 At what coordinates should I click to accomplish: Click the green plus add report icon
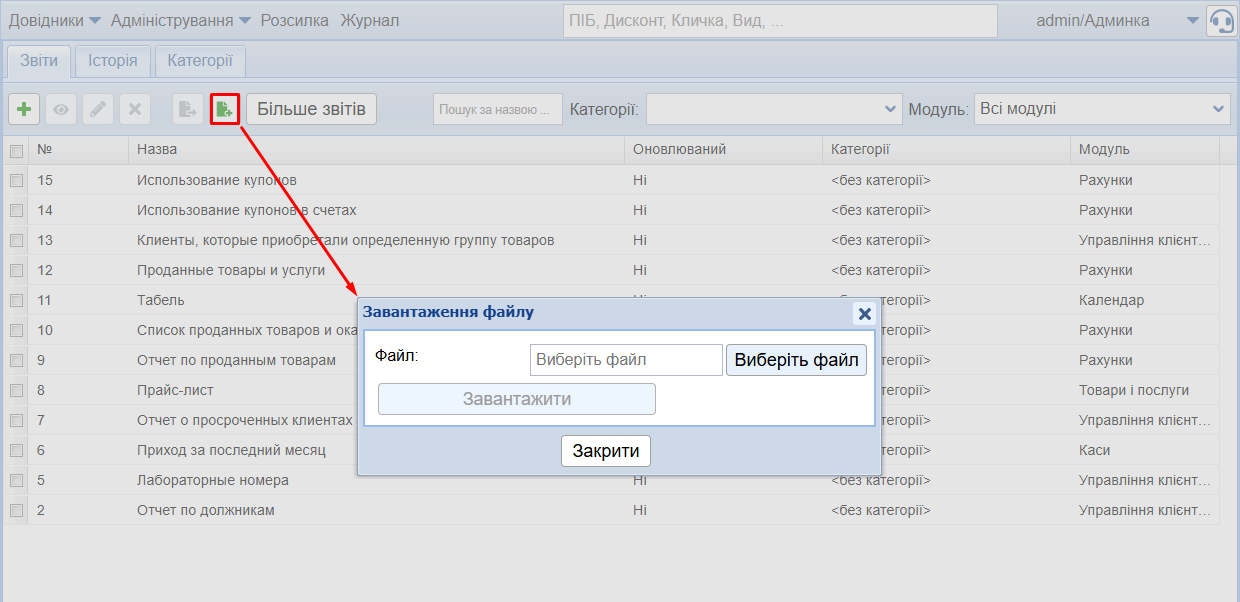[24, 109]
